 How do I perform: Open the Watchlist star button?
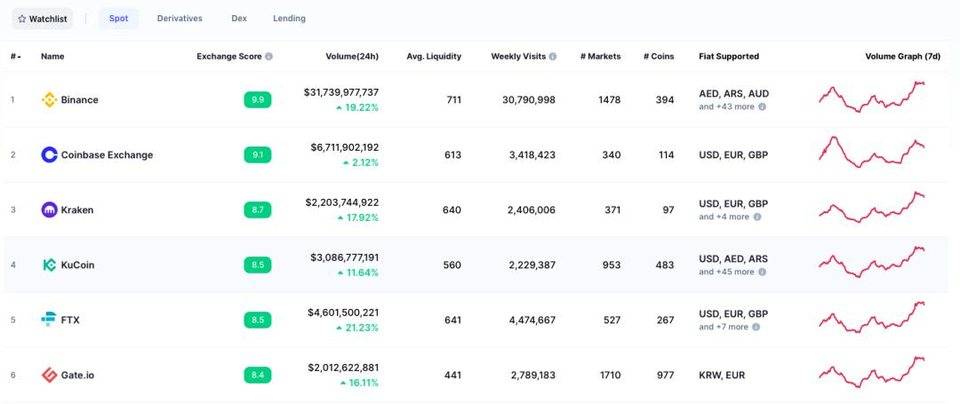(43, 18)
